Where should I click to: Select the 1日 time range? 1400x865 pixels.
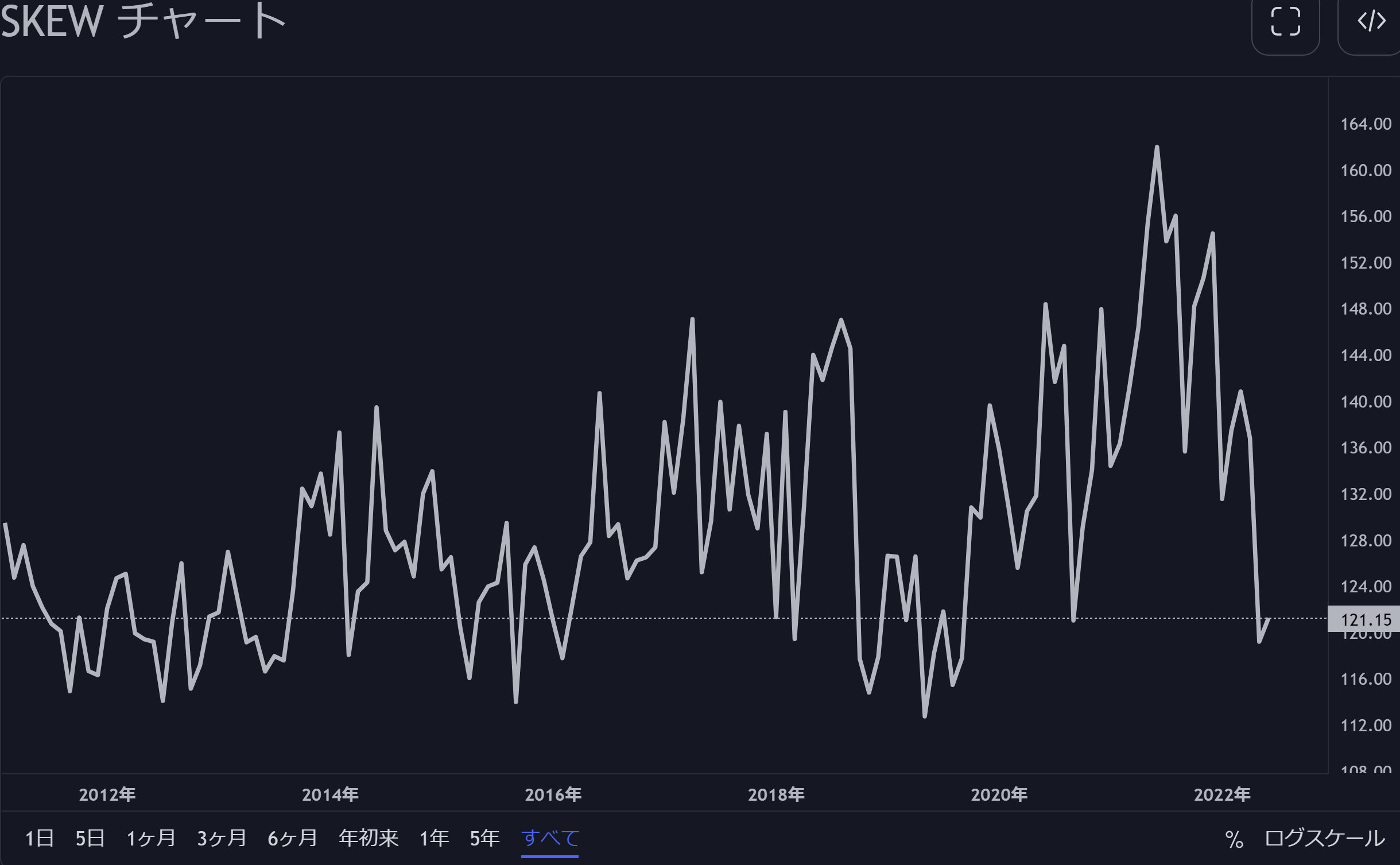tap(40, 838)
